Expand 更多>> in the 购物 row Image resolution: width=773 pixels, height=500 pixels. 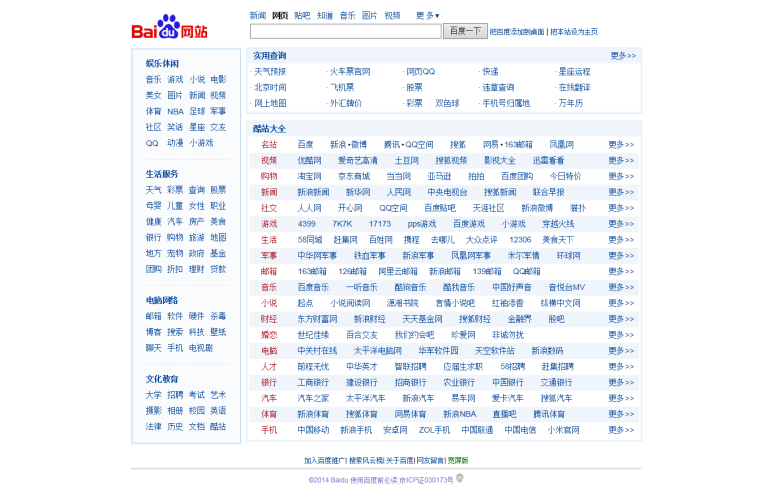click(x=621, y=176)
